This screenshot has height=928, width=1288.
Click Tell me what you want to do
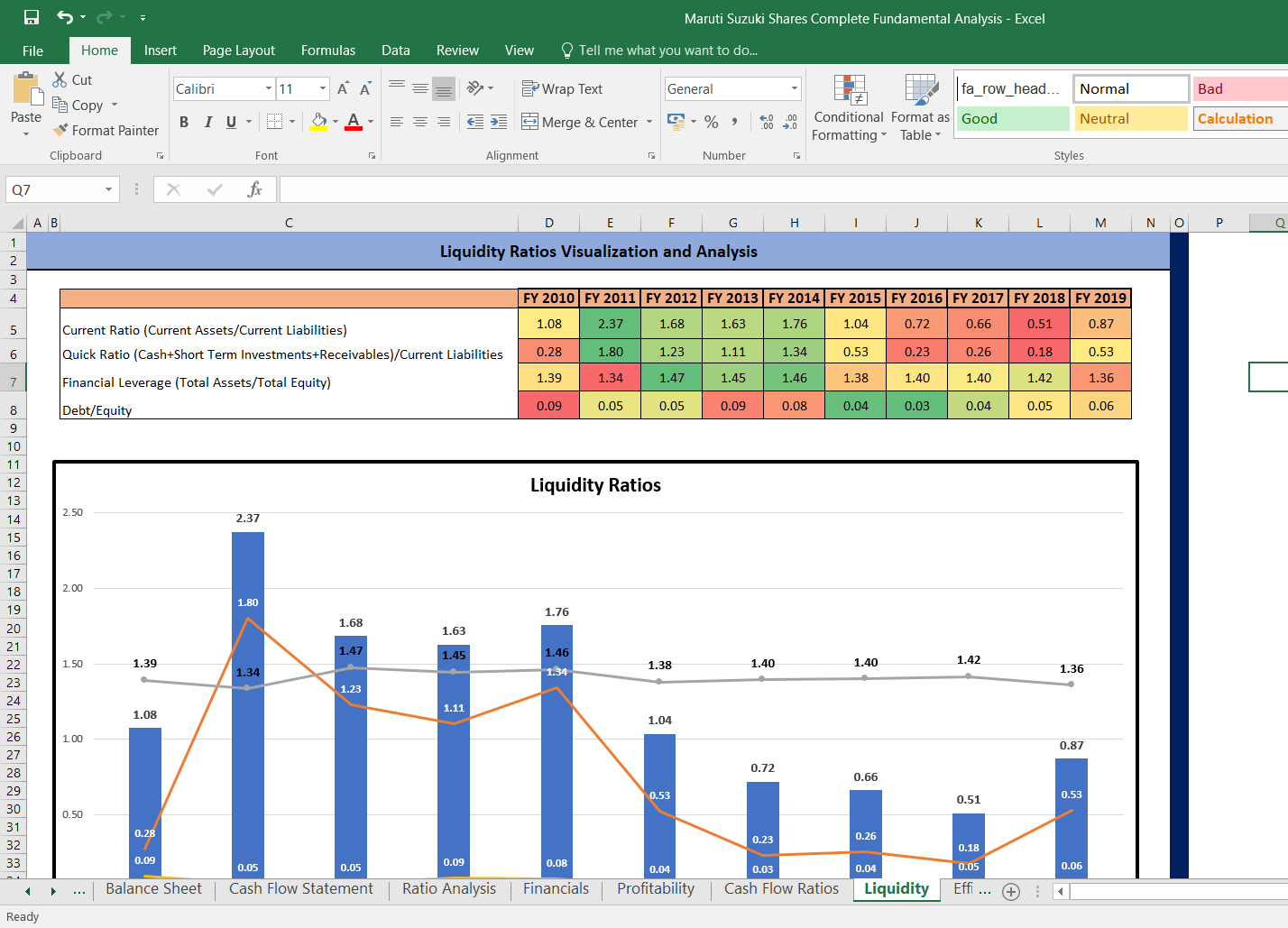(658, 51)
